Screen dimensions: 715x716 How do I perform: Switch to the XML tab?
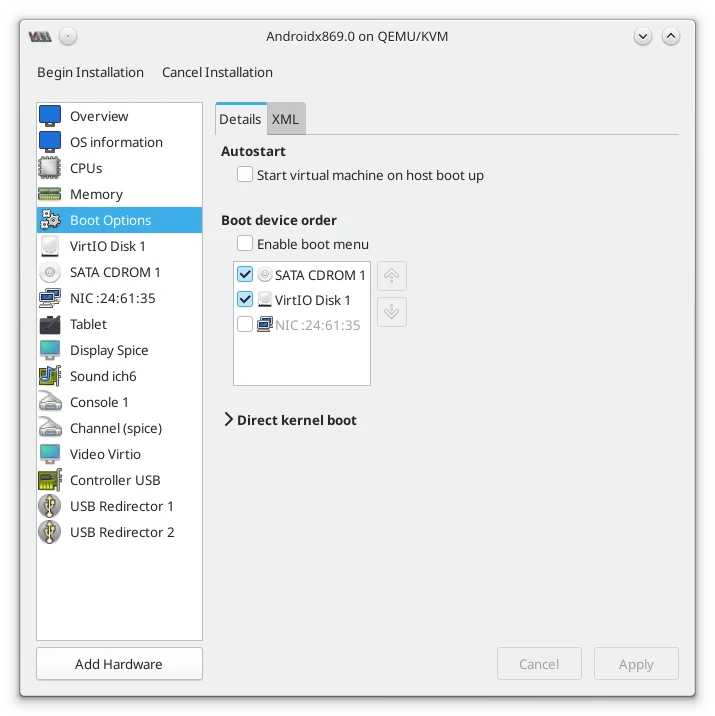click(286, 119)
